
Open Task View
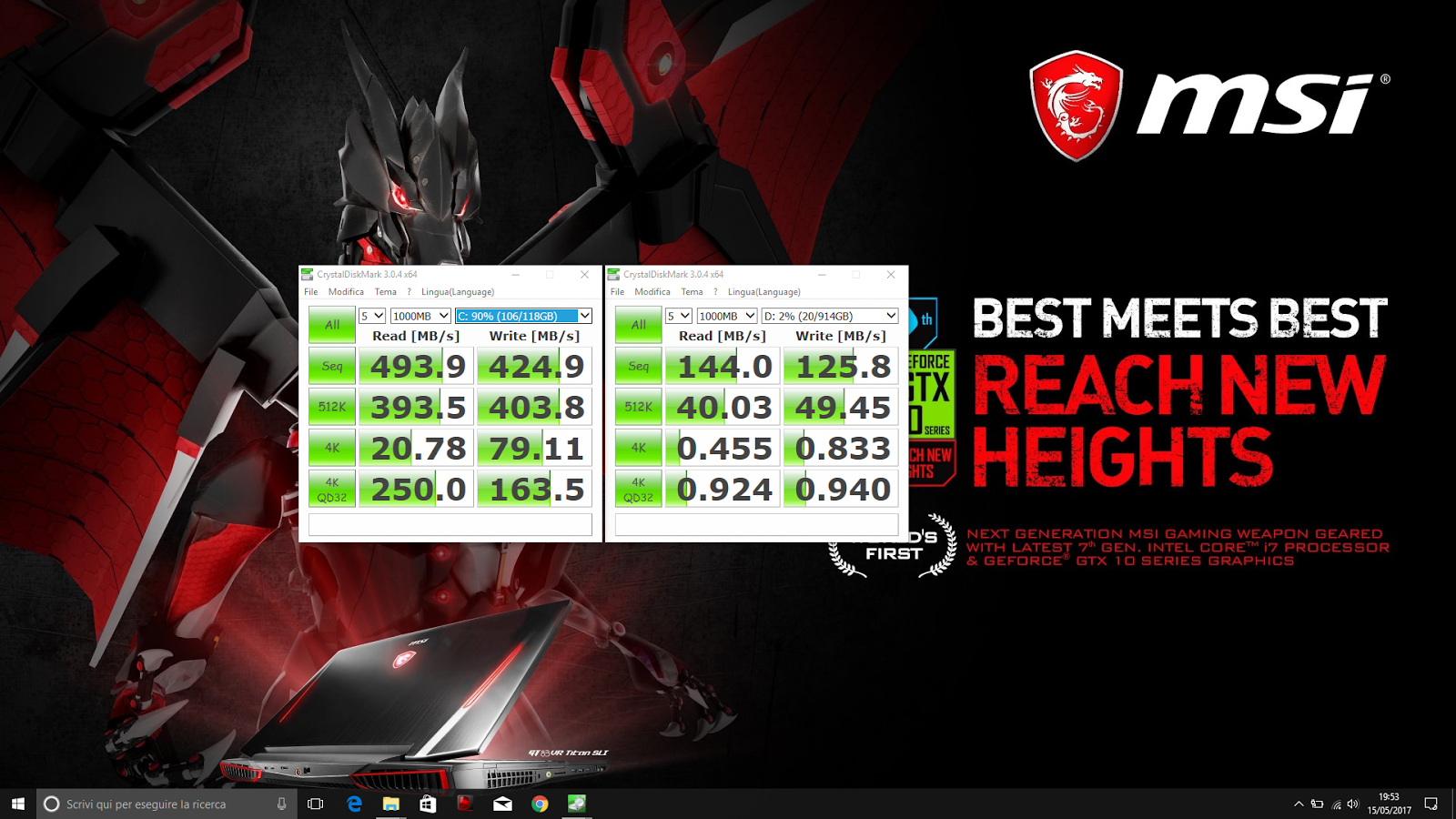[x=316, y=804]
